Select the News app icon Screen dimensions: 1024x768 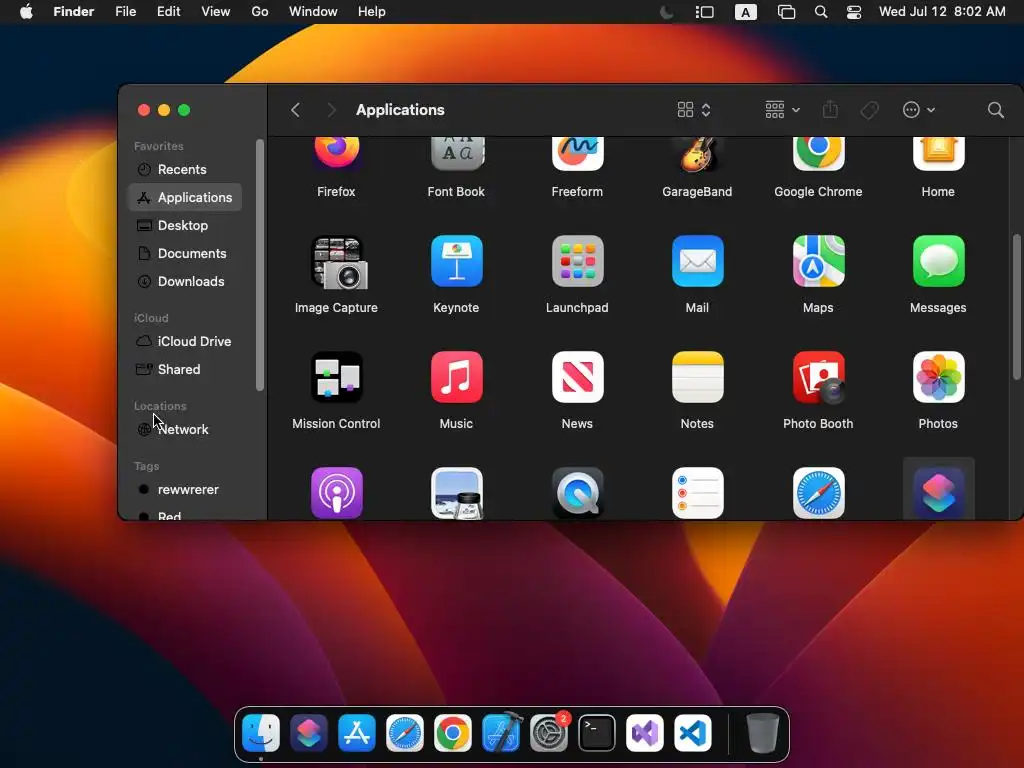577,377
